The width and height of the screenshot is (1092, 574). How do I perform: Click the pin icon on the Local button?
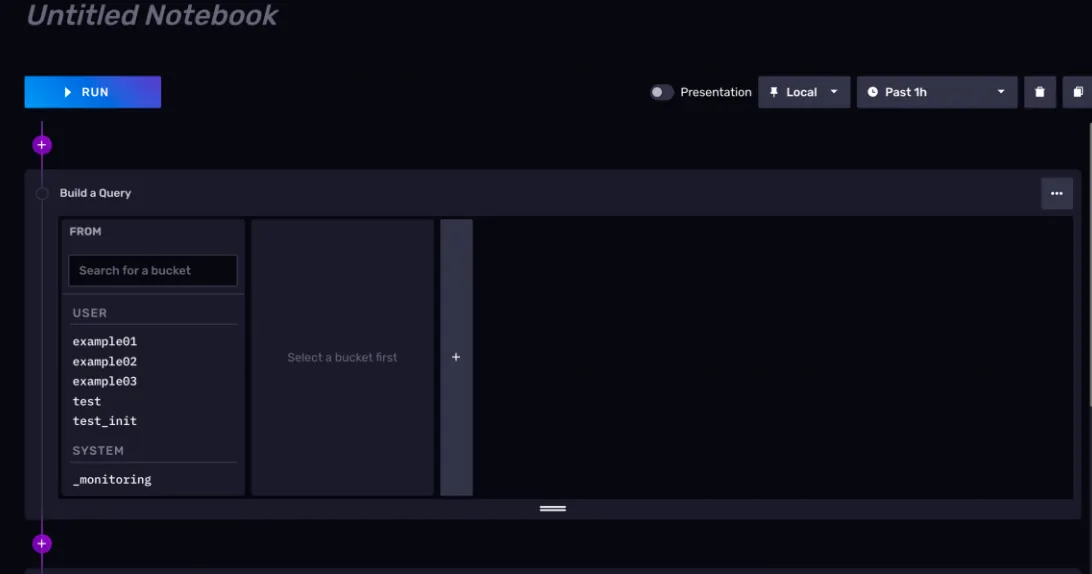click(x=774, y=92)
